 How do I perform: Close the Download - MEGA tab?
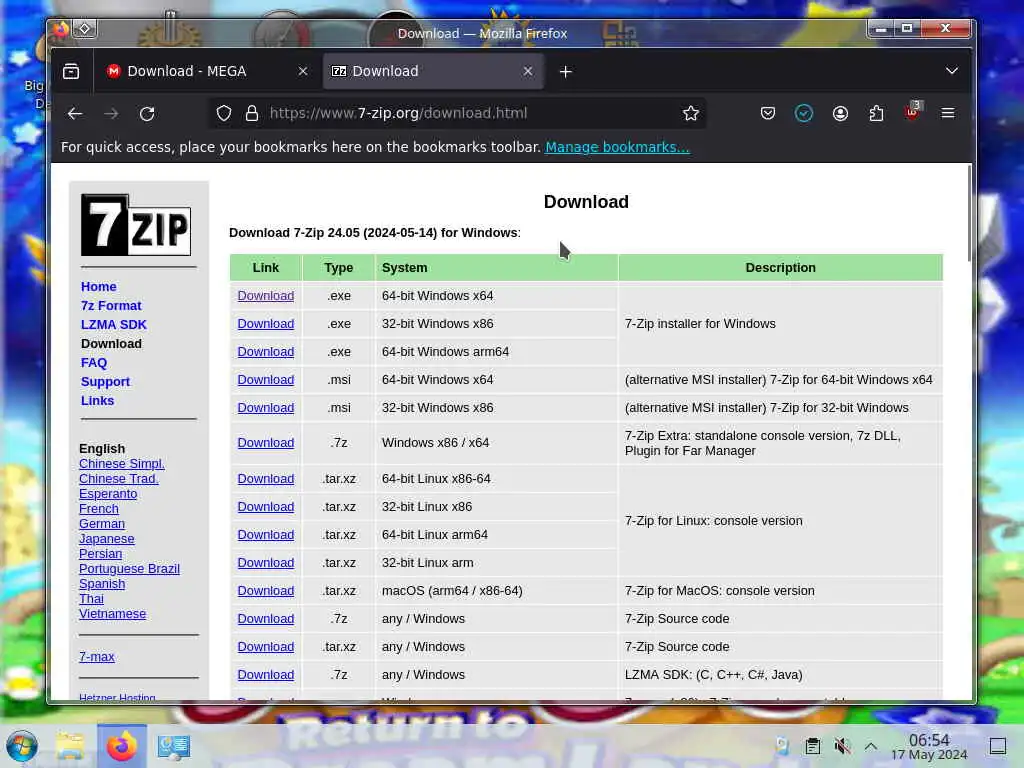coord(302,71)
